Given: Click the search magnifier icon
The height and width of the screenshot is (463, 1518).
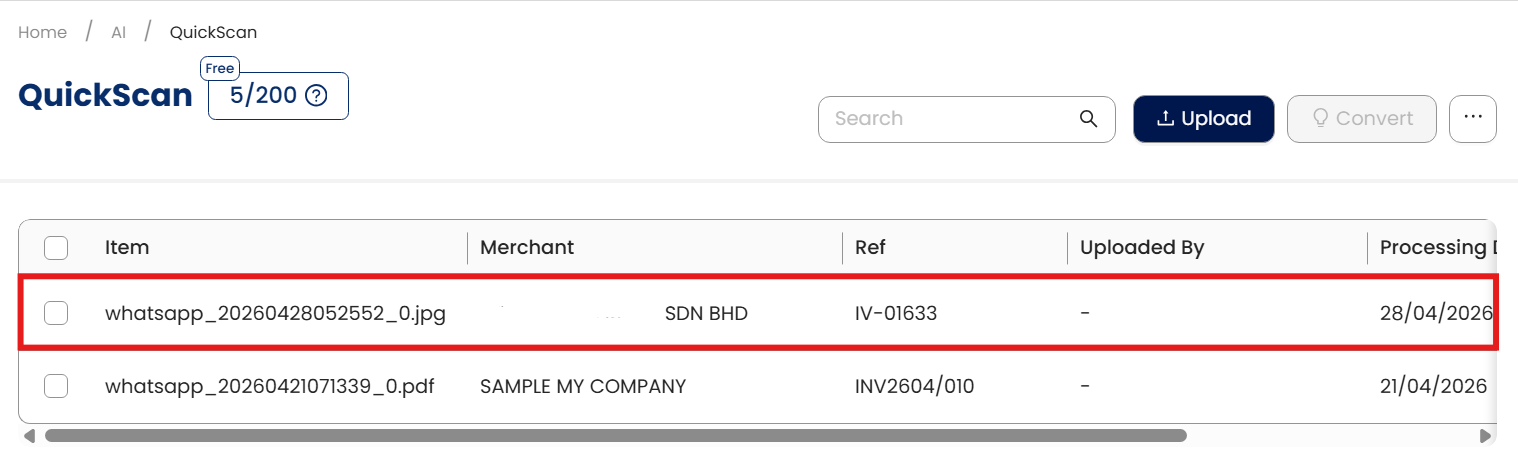Looking at the screenshot, I should tap(1088, 119).
